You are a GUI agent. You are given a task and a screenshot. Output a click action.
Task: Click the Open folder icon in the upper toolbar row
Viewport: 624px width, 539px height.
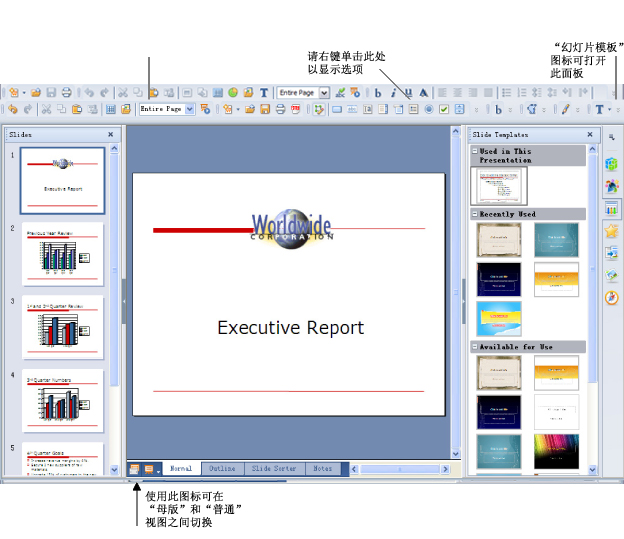click(36, 93)
